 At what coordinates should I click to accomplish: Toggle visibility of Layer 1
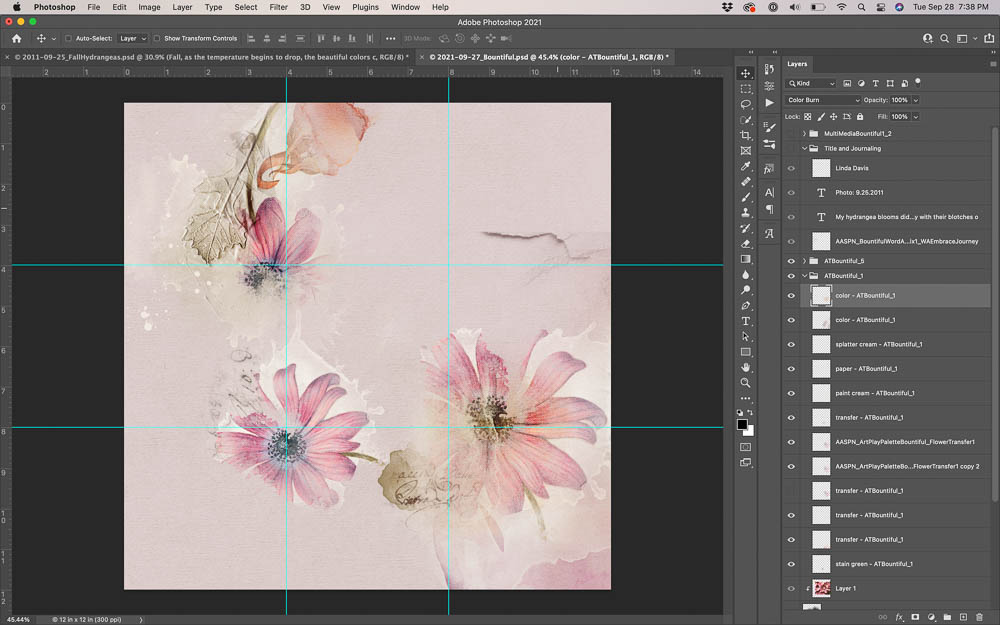pyautogui.click(x=791, y=589)
